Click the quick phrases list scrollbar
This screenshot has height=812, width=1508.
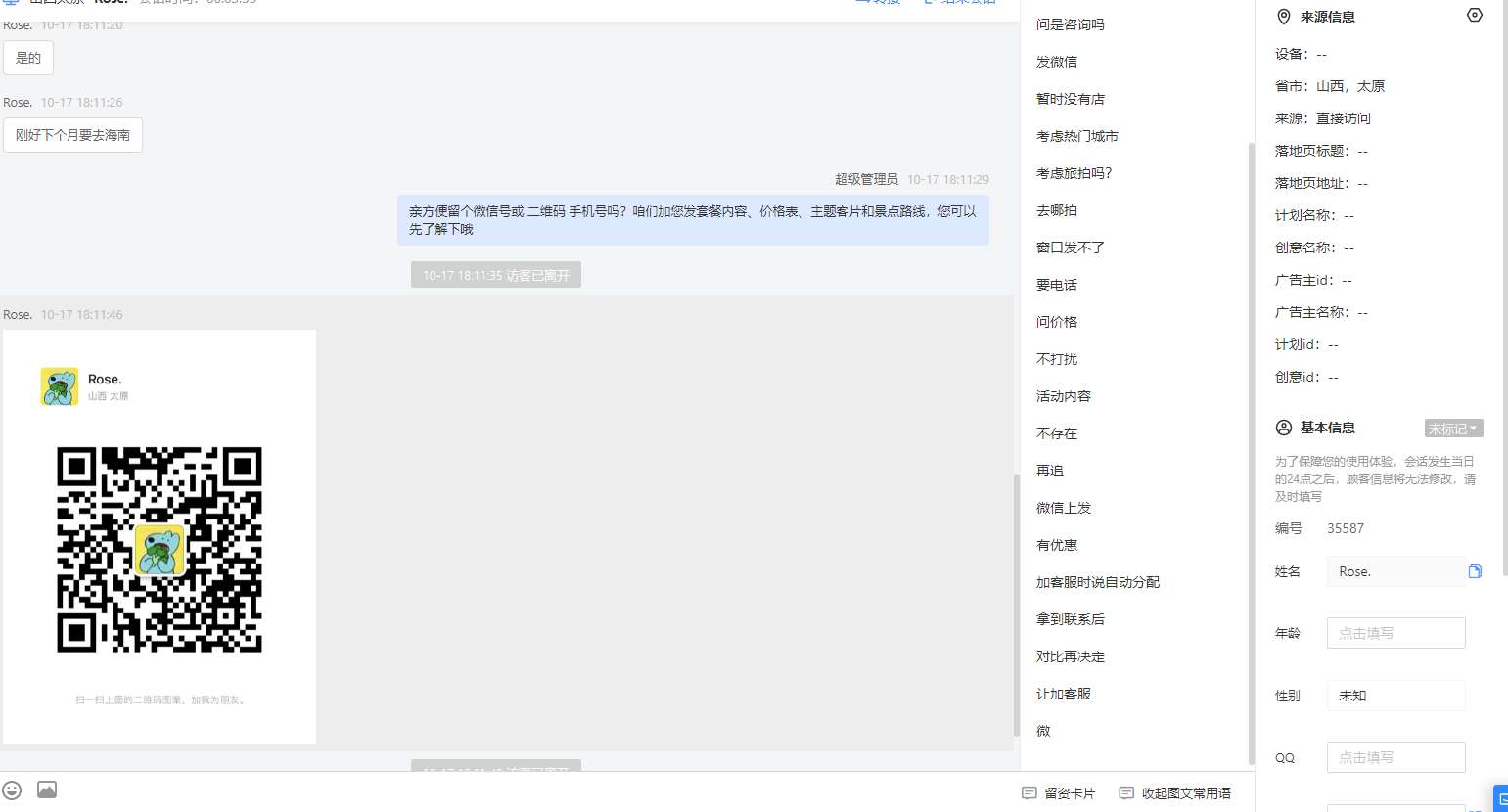tap(1250, 452)
